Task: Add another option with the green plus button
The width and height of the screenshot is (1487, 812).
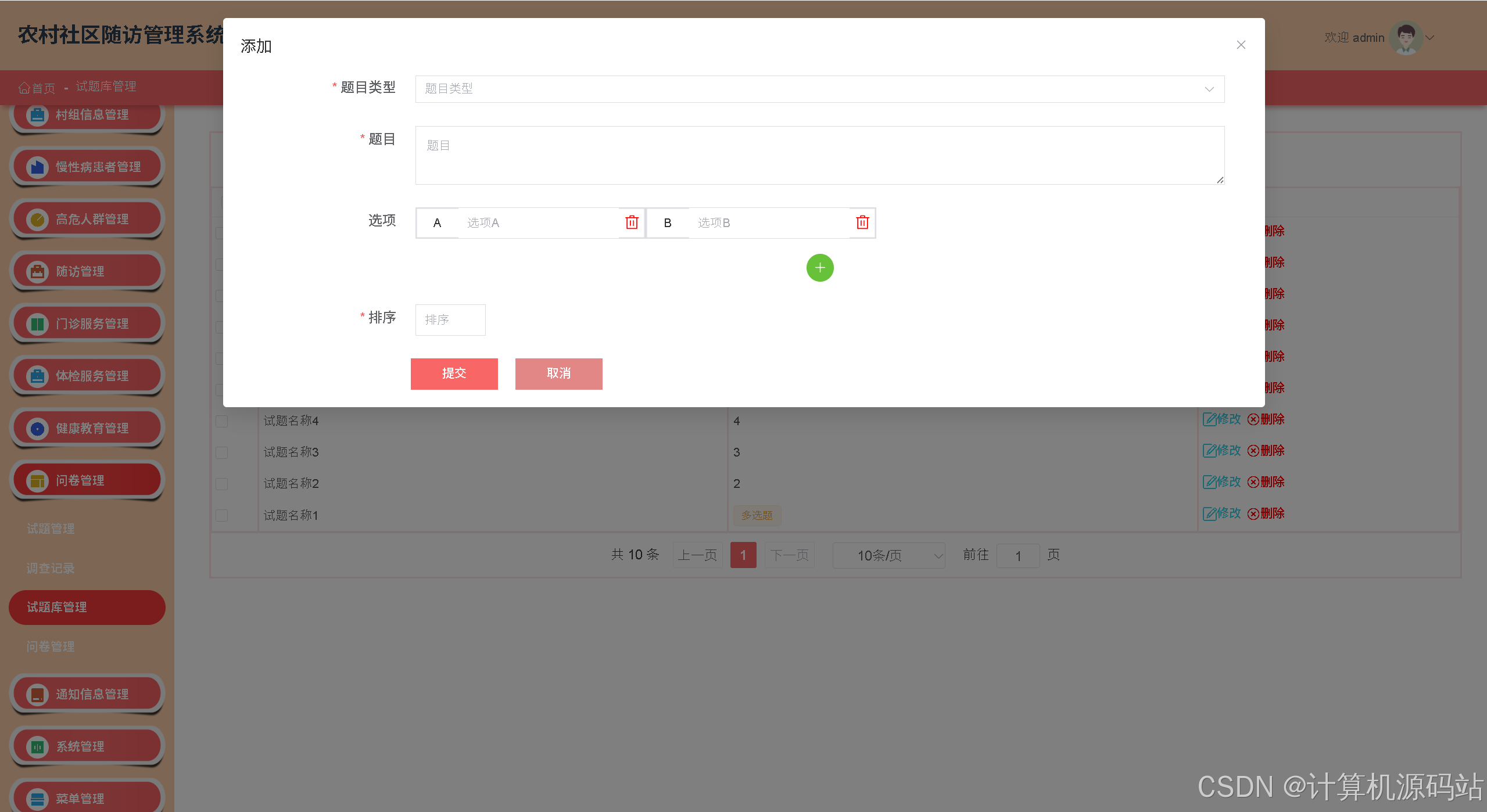Action: click(x=820, y=268)
